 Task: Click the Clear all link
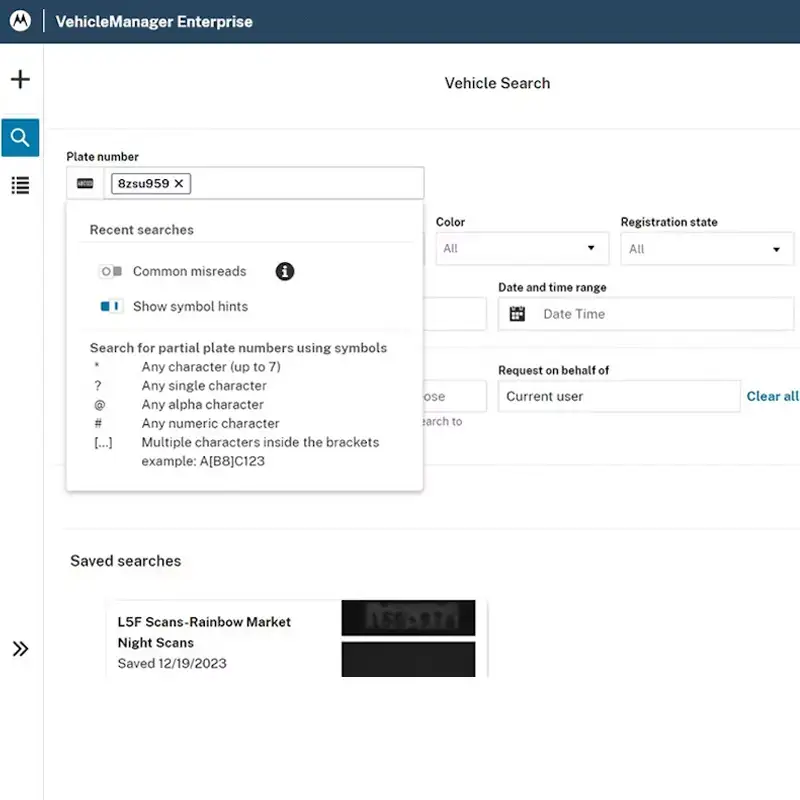tap(772, 396)
